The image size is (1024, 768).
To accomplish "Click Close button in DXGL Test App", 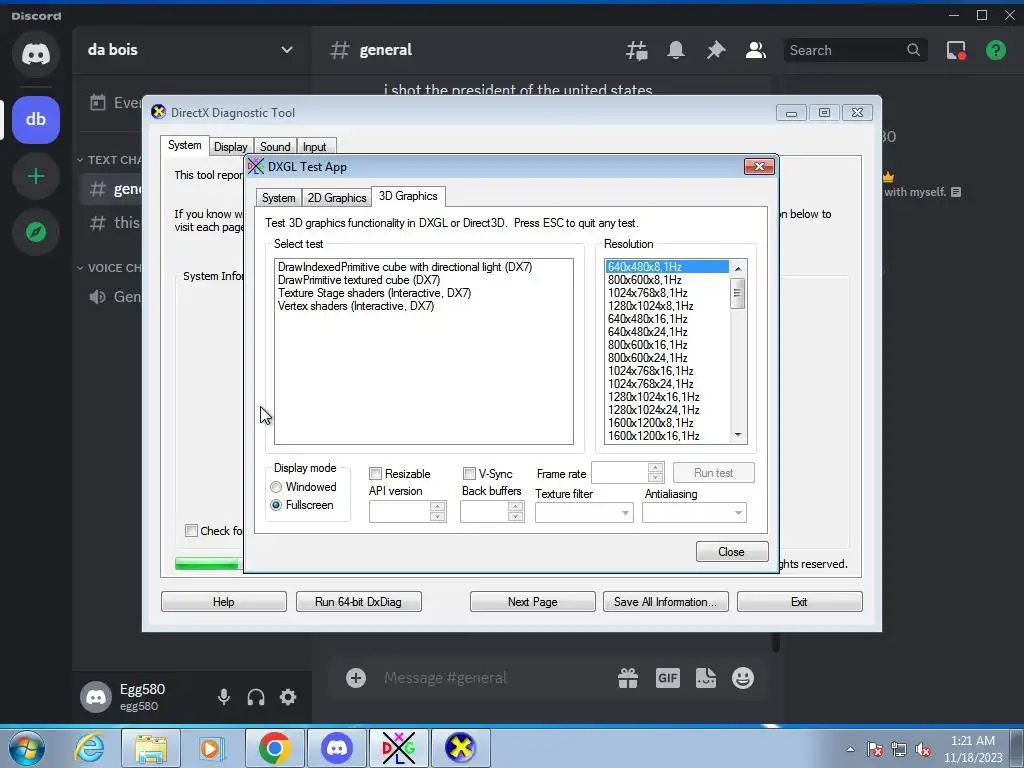I will pyautogui.click(x=731, y=552).
